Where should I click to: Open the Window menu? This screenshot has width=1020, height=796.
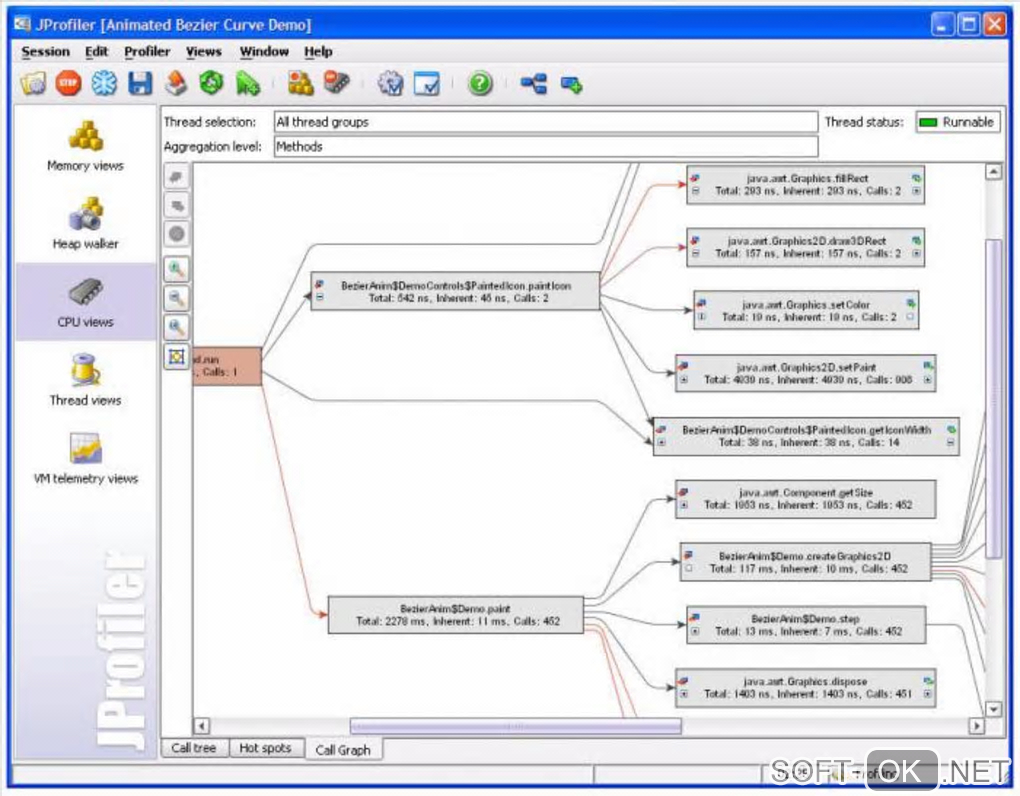pyautogui.click(x=264, y=51)
